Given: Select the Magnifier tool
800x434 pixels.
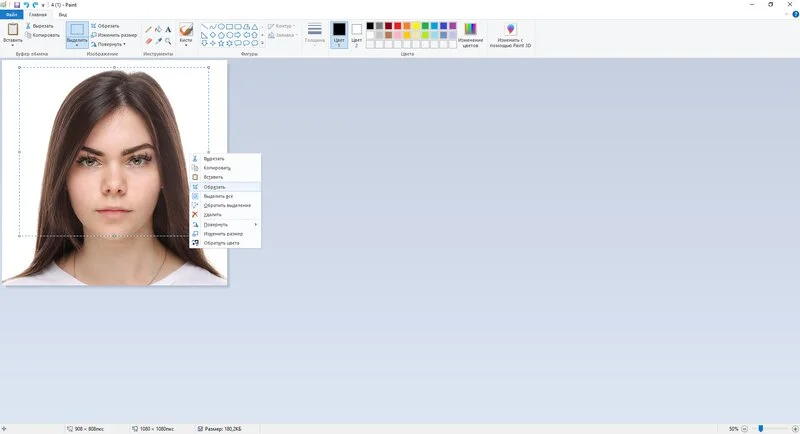Looking at the screenshot, I should pyautogui.click(x=168, y=41).
